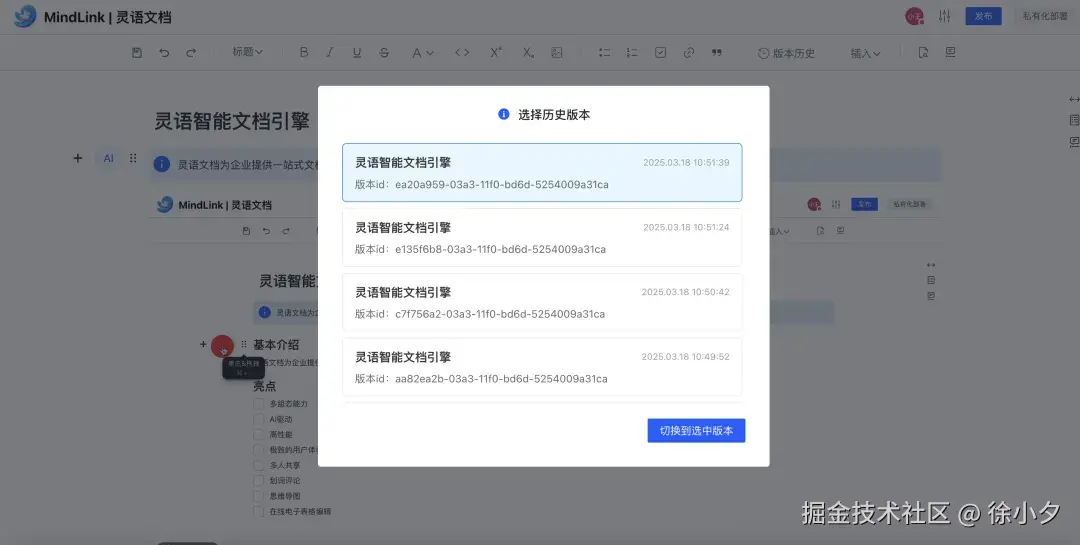This screenshot has width=1080, height=545.
Task: Check the AI驱动 checkbox in embedded image
Action: 259,419
